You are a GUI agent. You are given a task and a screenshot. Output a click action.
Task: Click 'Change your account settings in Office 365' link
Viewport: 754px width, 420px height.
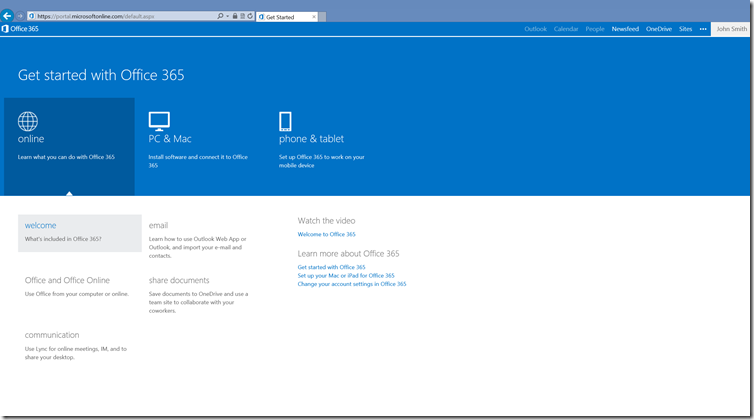[x=352, y=284]
